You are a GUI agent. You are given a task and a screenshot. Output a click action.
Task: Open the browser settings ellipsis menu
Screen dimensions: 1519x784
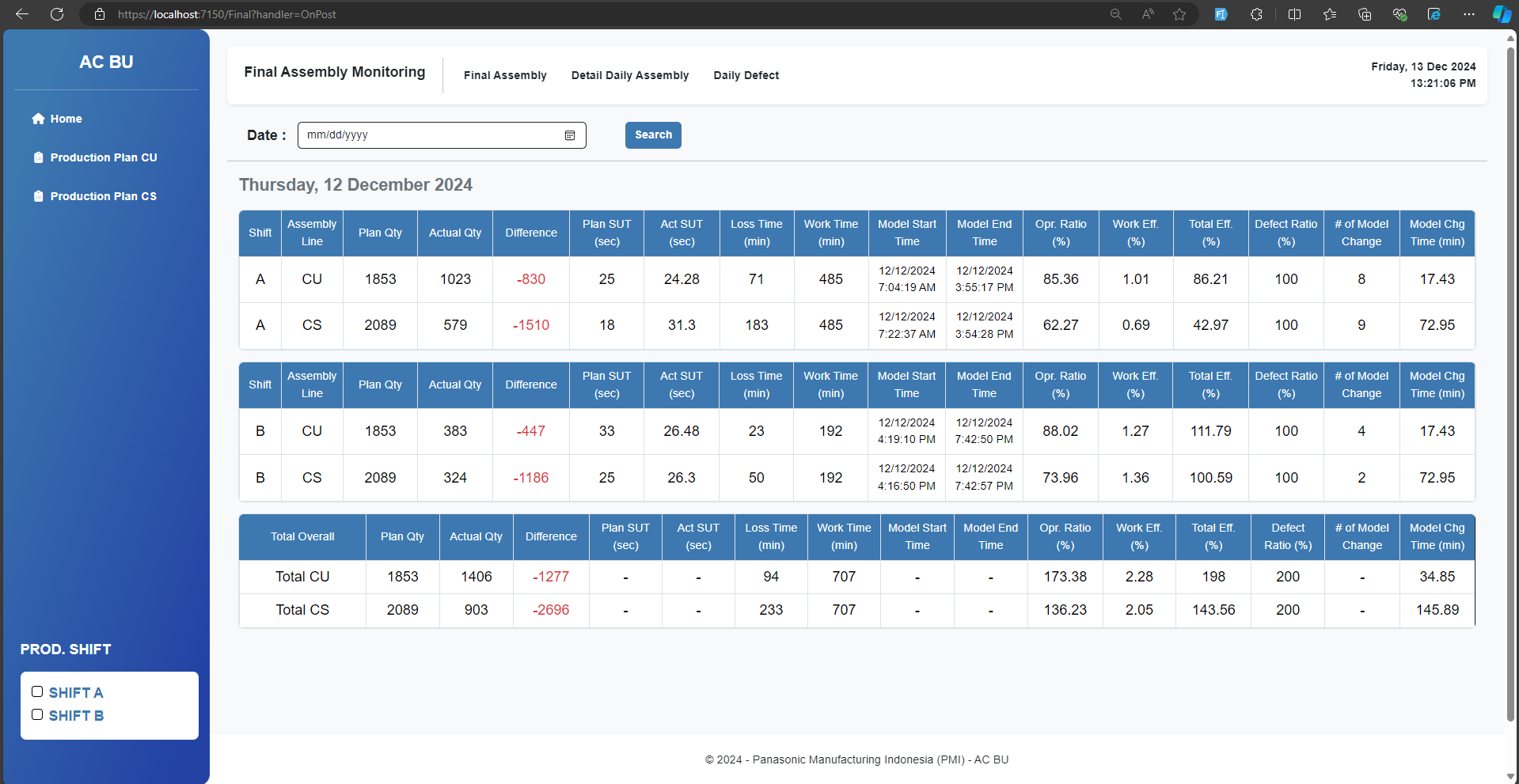(1469, 14)
